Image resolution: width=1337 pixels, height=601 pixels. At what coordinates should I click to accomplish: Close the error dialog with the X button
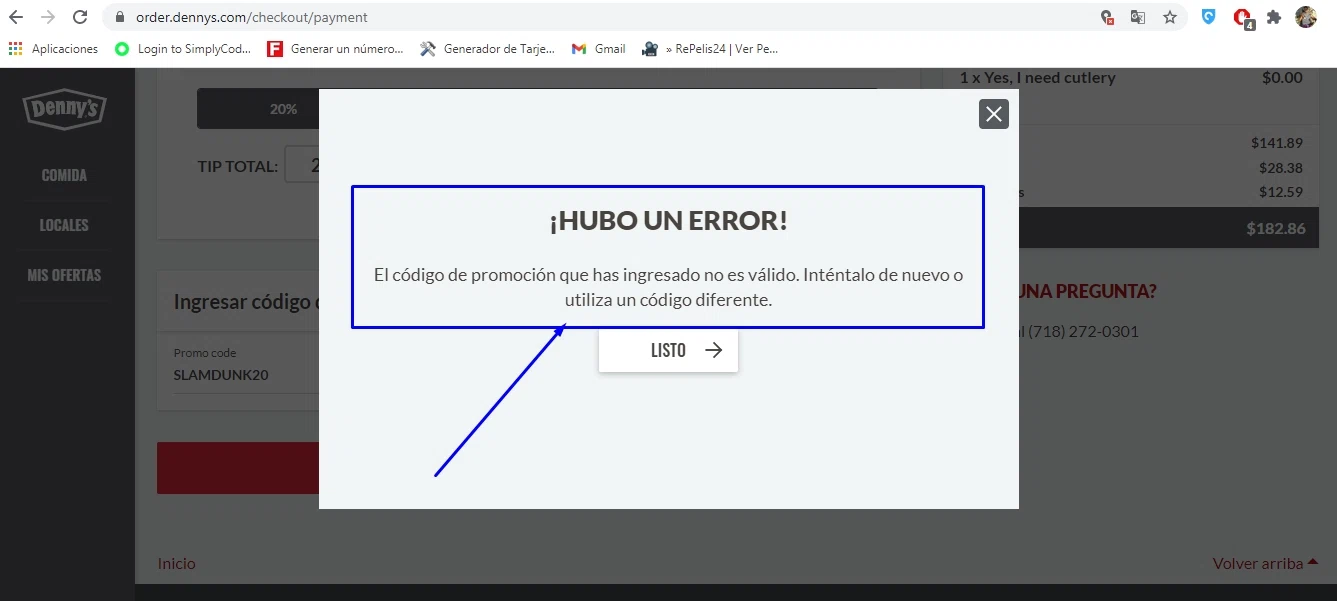[x=993, y=114]
